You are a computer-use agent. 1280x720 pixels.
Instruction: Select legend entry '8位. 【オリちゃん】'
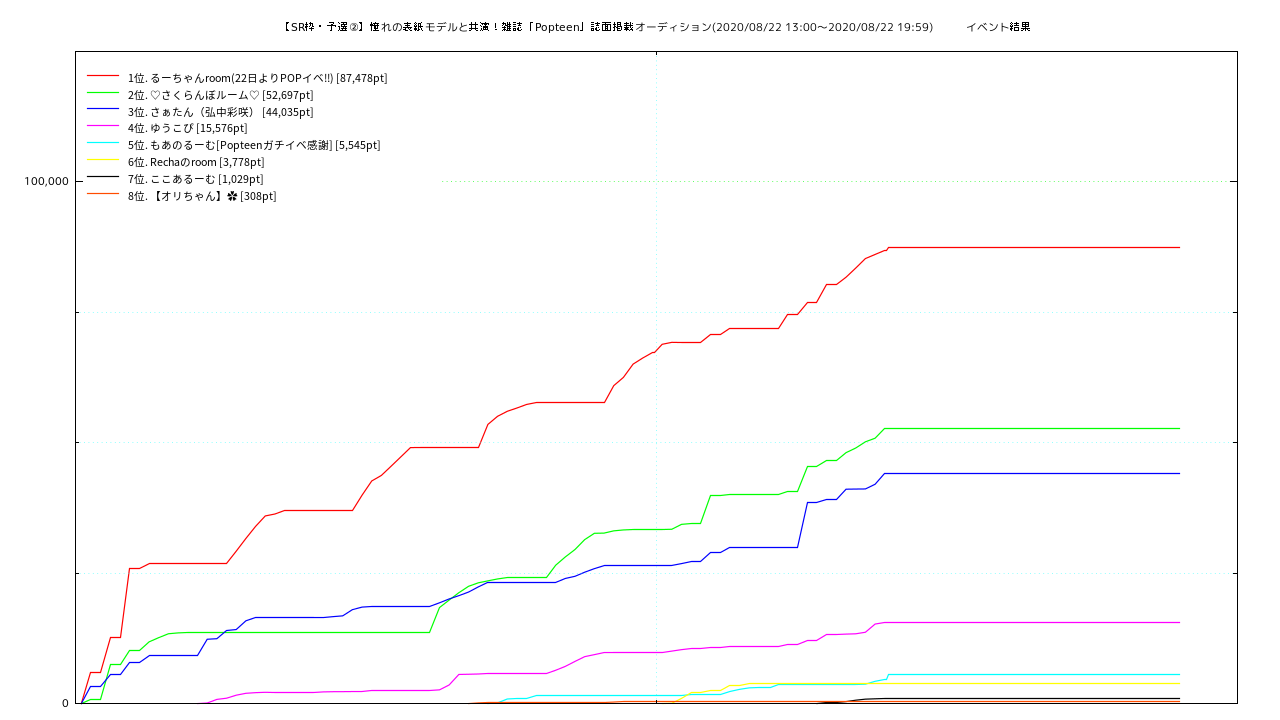pos(202,196)
